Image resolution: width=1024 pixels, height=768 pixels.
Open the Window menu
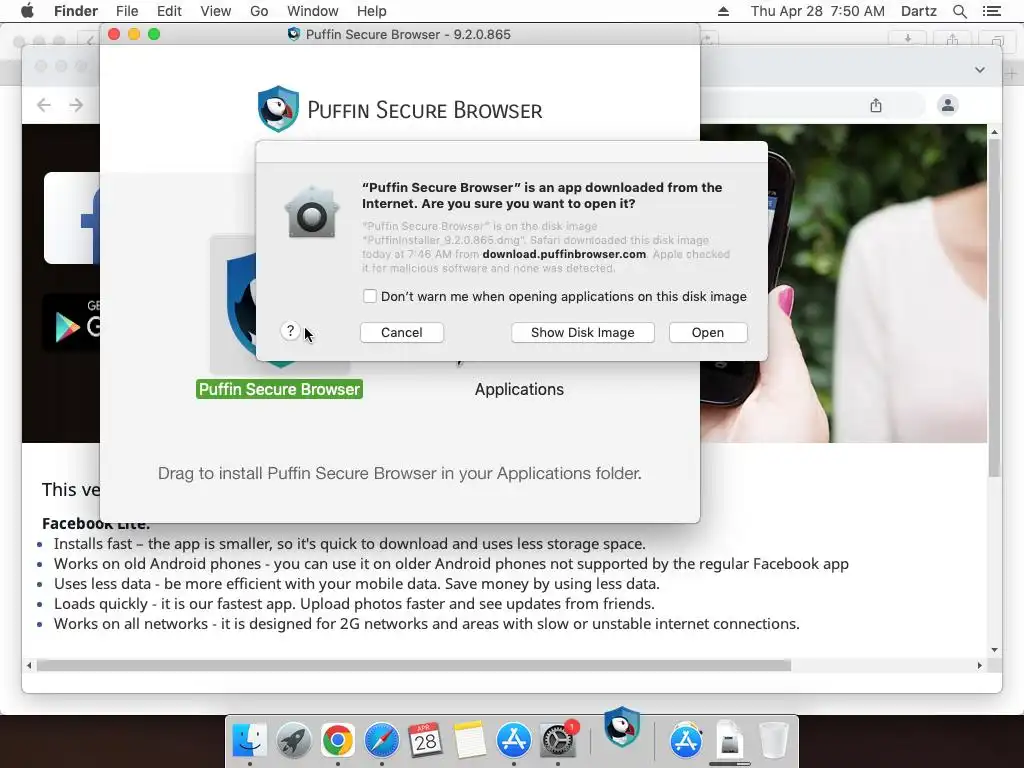313,11
